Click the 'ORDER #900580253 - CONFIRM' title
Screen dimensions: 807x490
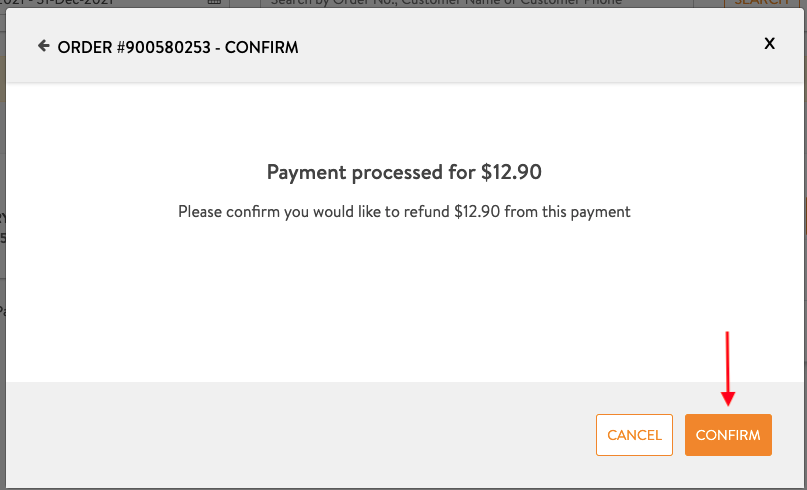pyautogui.click(x=178, y=47)
